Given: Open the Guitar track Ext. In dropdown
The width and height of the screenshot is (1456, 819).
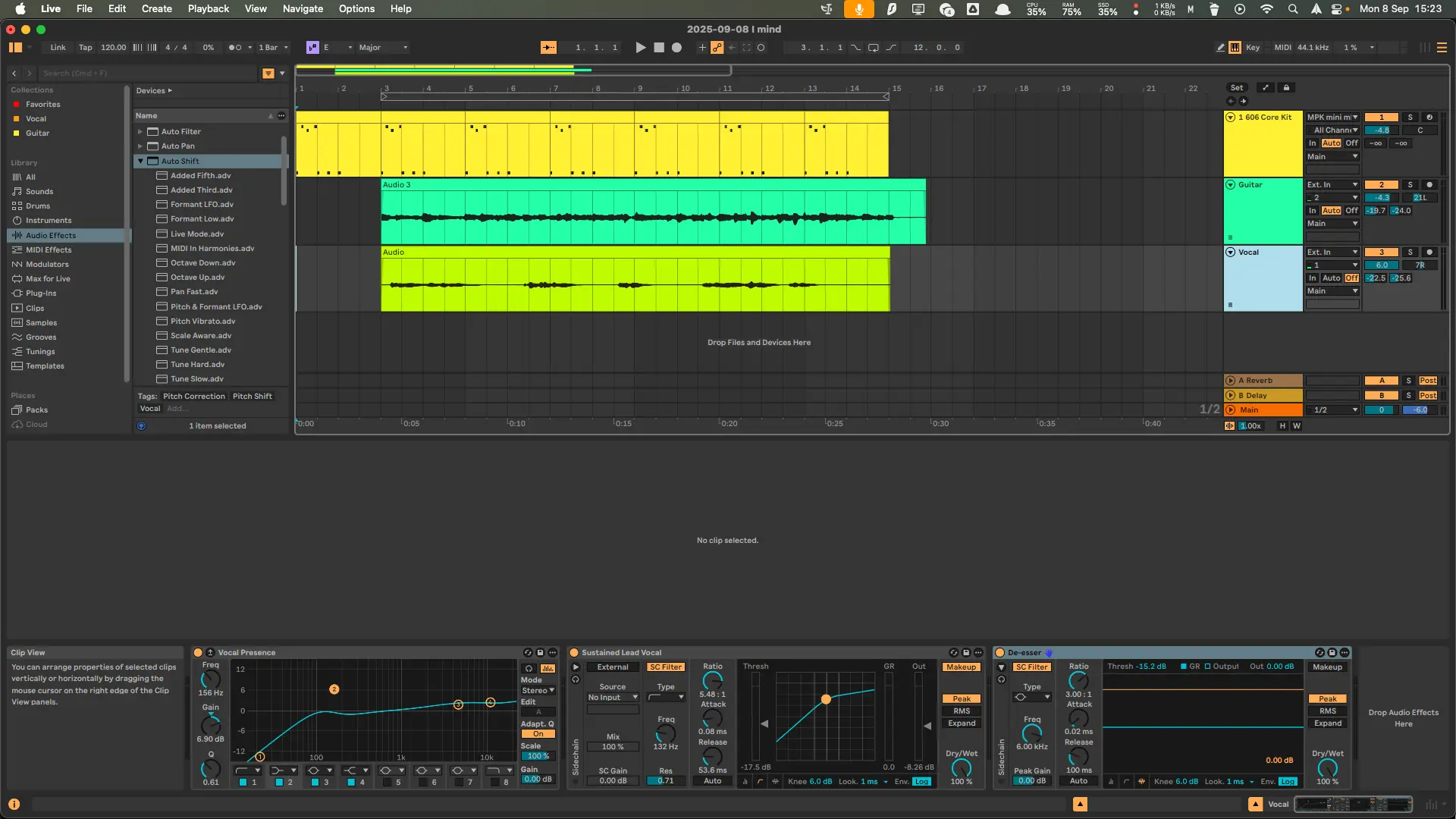Looking at the screenshot, I should click(x=1332, y=185).
